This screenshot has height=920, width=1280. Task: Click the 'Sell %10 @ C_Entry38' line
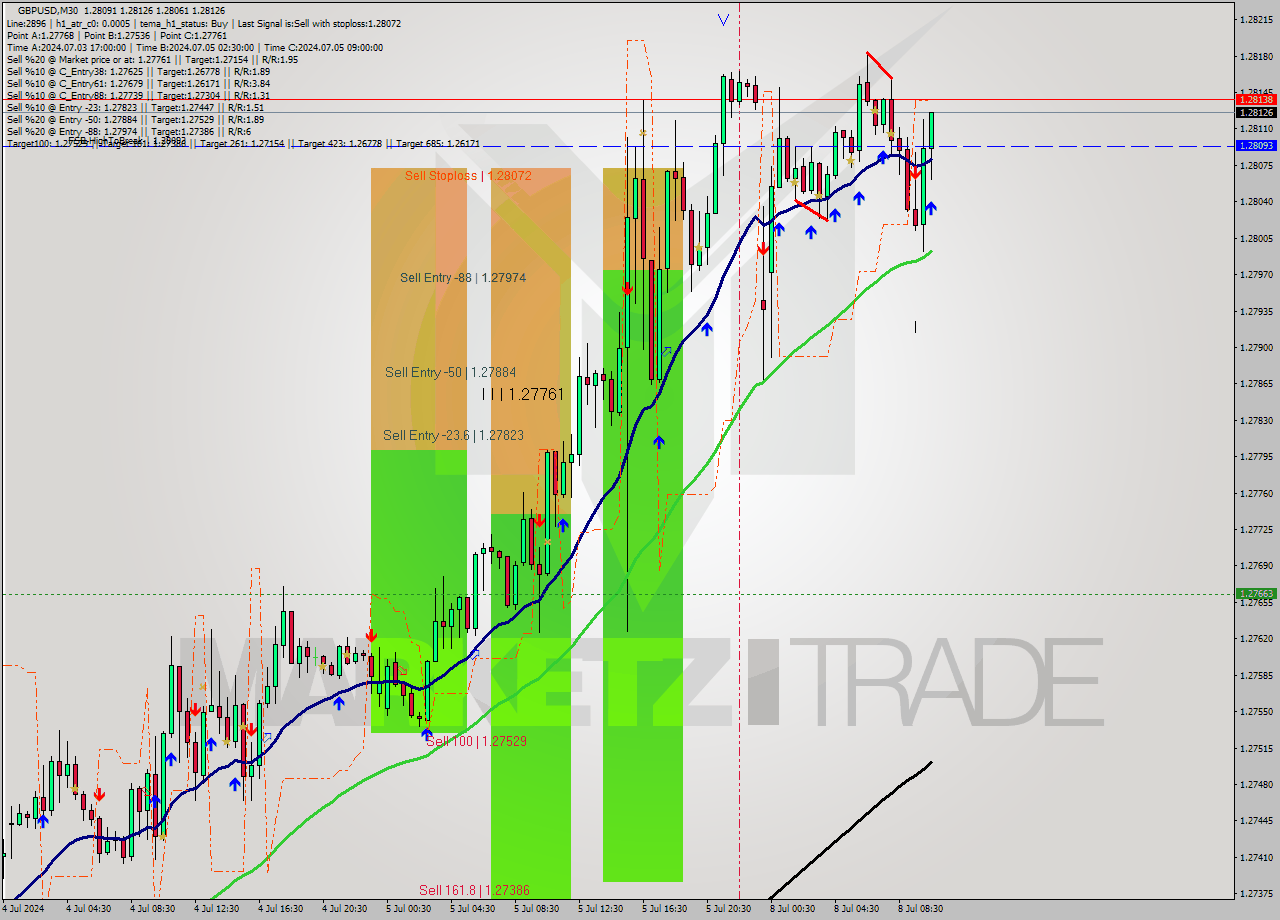[138, 71]
